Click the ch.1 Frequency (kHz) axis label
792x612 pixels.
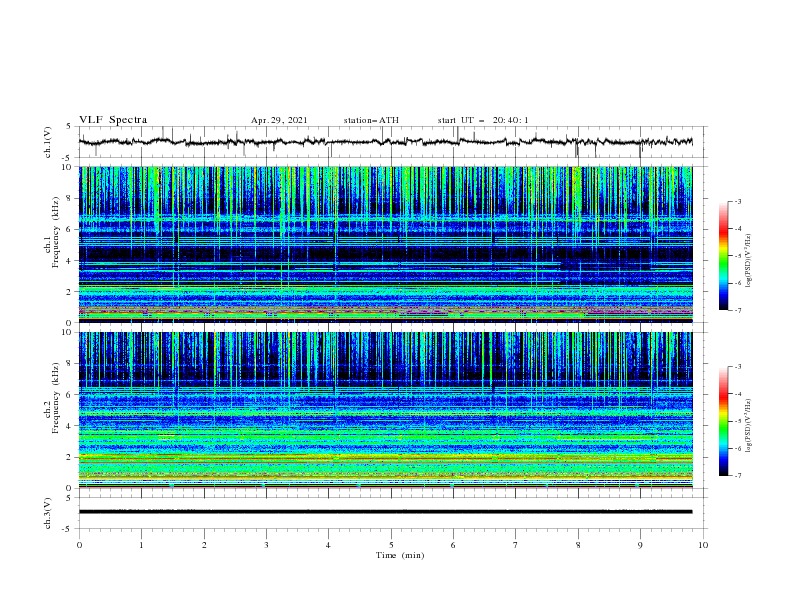52,232
